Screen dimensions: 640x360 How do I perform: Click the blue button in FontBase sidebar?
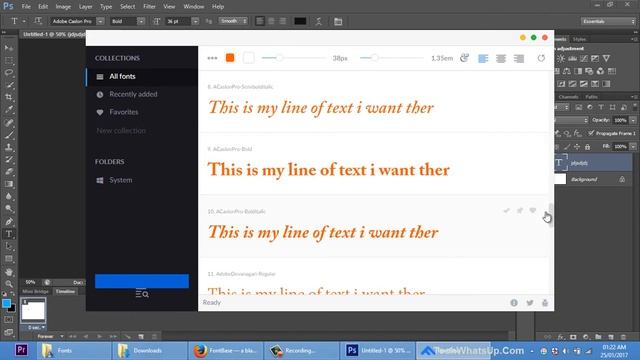[x=142, y=281]
